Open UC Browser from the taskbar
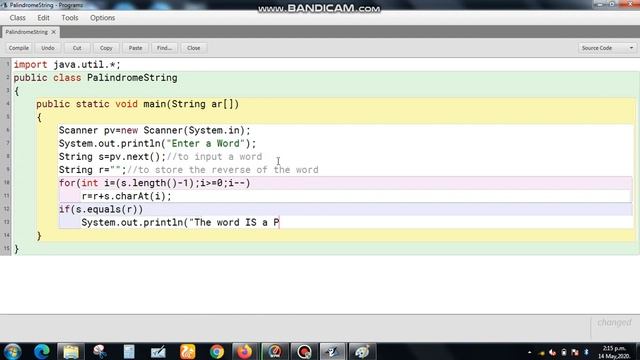The image size is (640, 360). (188, 351)
